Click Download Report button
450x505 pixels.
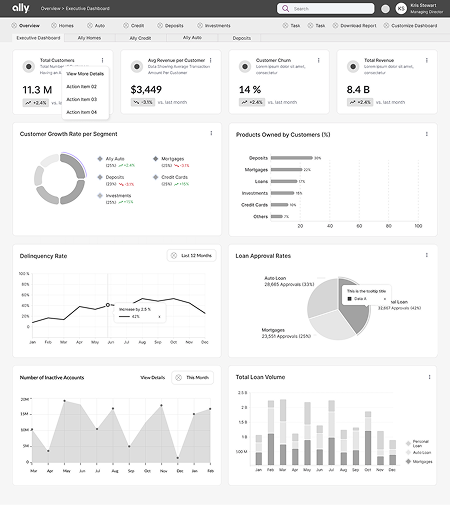pyautogui.click(x=355, y=26)
